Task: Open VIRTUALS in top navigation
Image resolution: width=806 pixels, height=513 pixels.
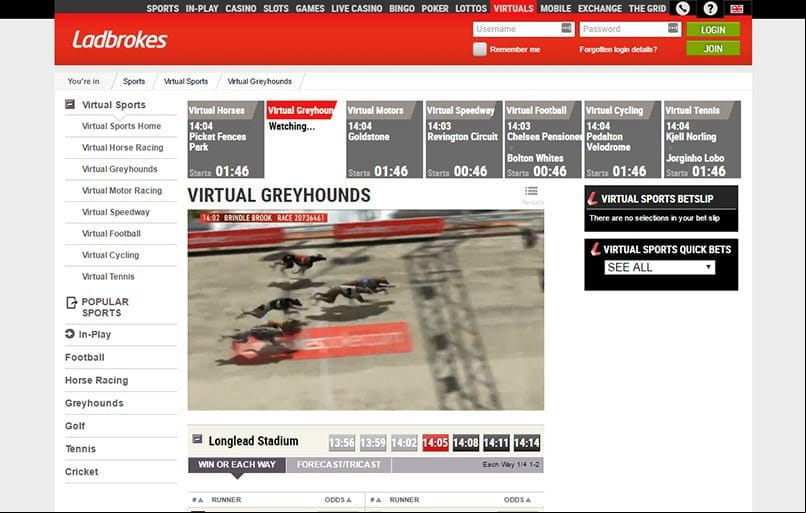Action: [514, 8]
